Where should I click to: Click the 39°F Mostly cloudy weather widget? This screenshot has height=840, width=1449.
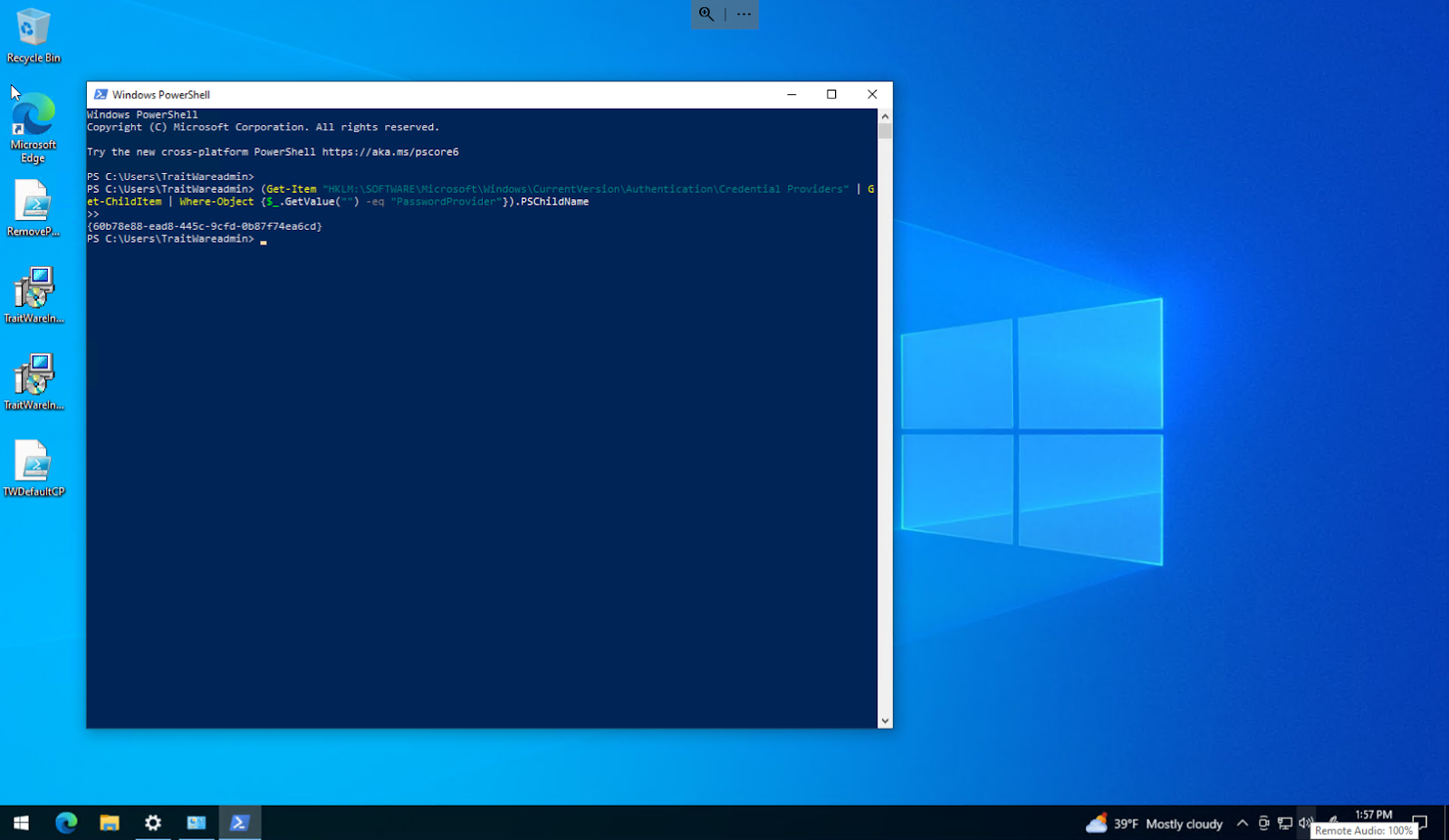pos(1155,823)
